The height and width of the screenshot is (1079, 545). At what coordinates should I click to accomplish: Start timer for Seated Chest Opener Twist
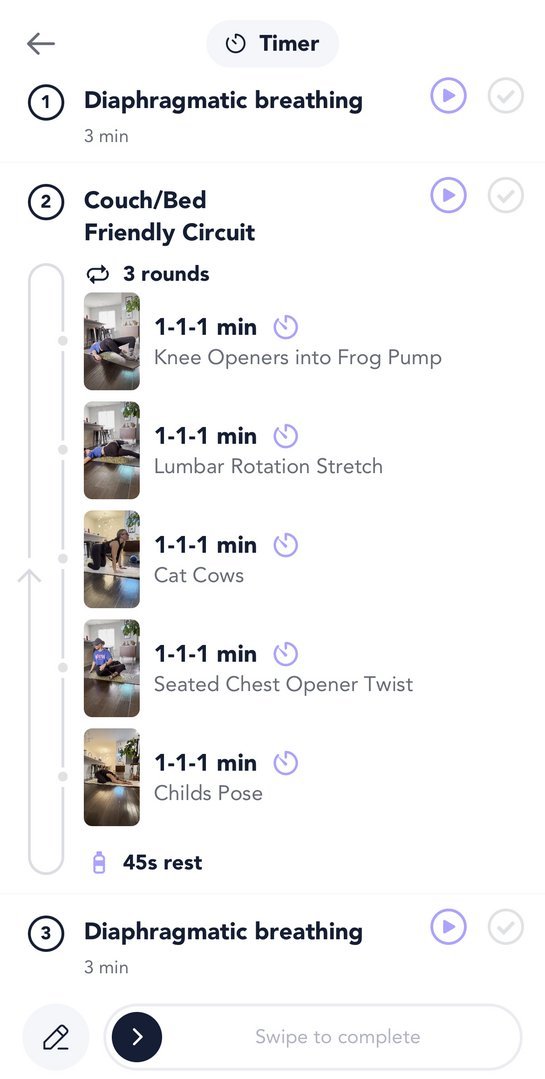[286, 654]
